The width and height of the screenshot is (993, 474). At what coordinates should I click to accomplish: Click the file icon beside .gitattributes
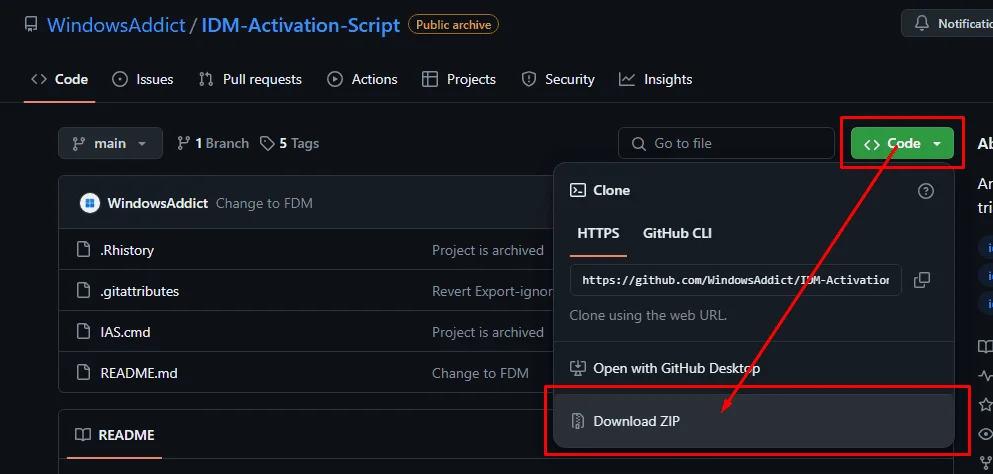coord(83,291)
